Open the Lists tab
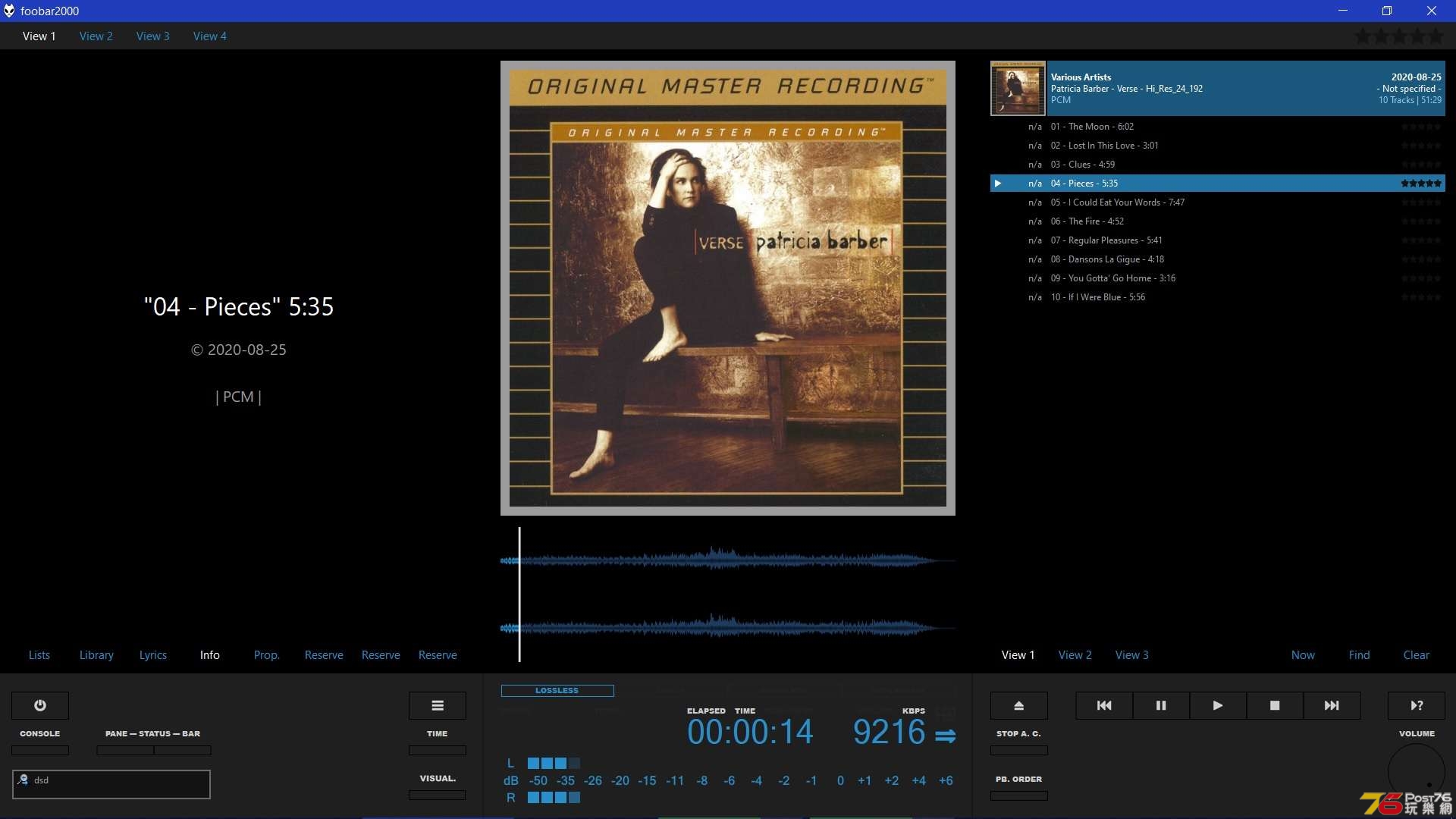Screen dimensions: 1456x819 tap(39, 655)
